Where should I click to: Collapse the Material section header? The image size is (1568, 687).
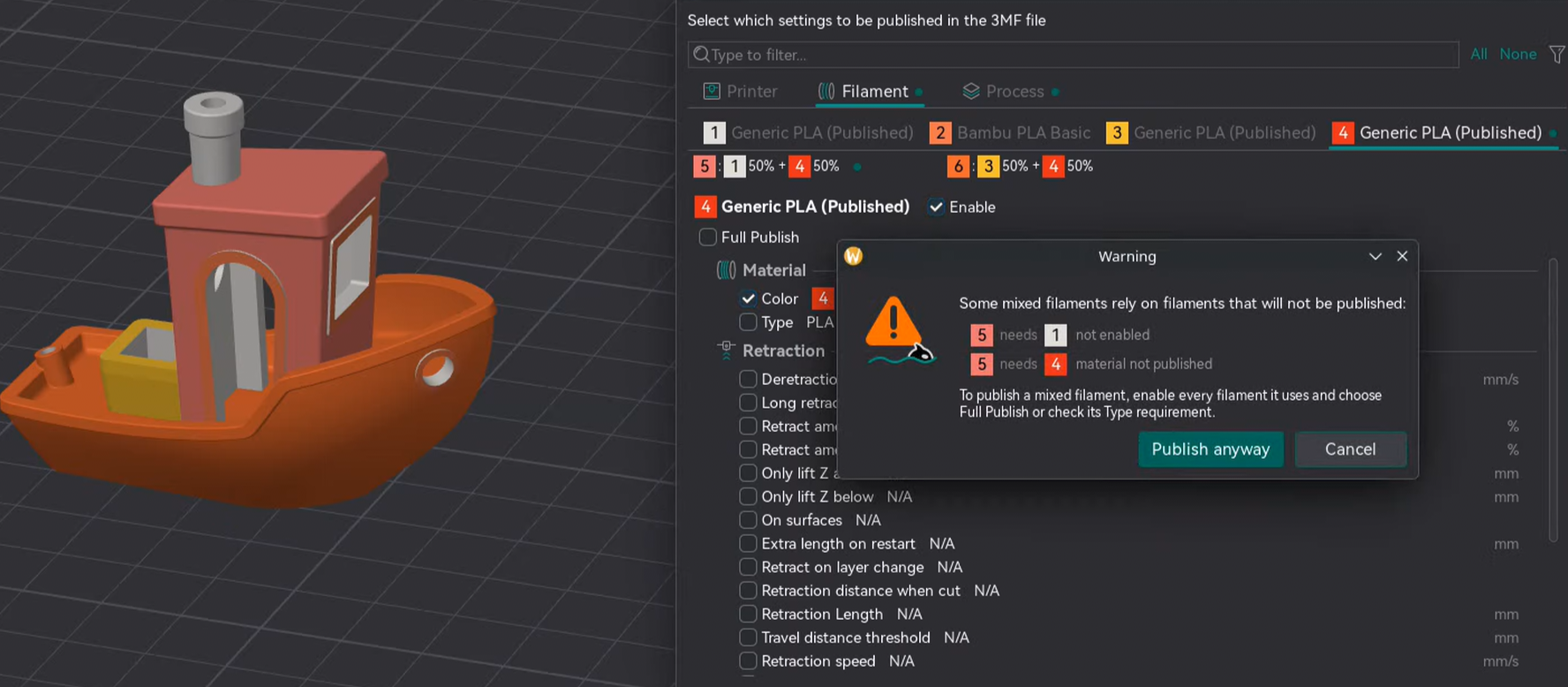click(x=773, y=270)
